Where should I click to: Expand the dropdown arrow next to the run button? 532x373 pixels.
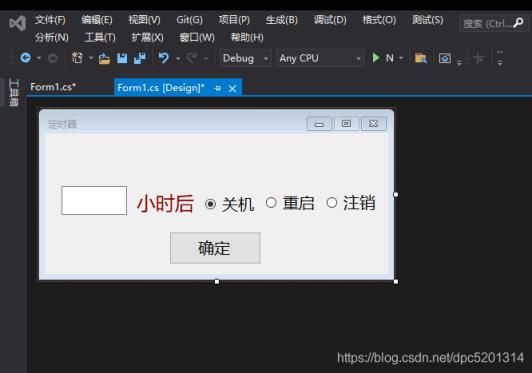[401, 58]
